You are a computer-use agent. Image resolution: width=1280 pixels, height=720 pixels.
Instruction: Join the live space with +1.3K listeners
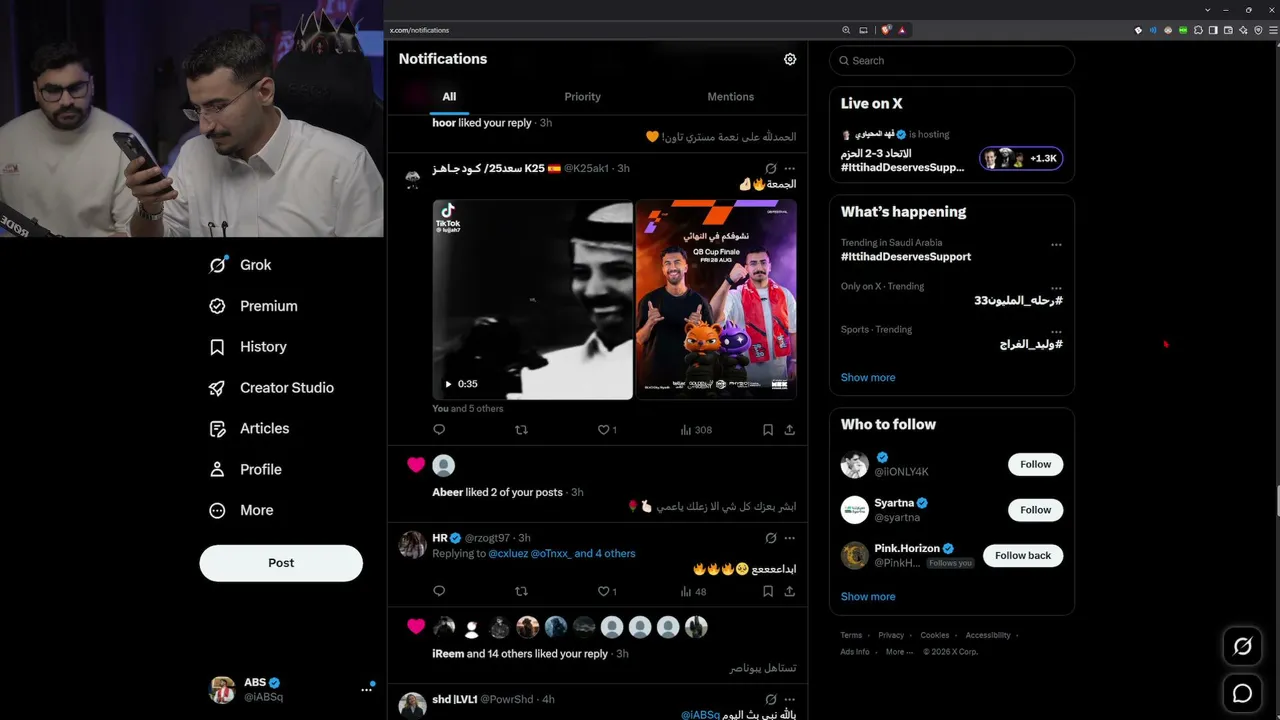pos(1021,158)
